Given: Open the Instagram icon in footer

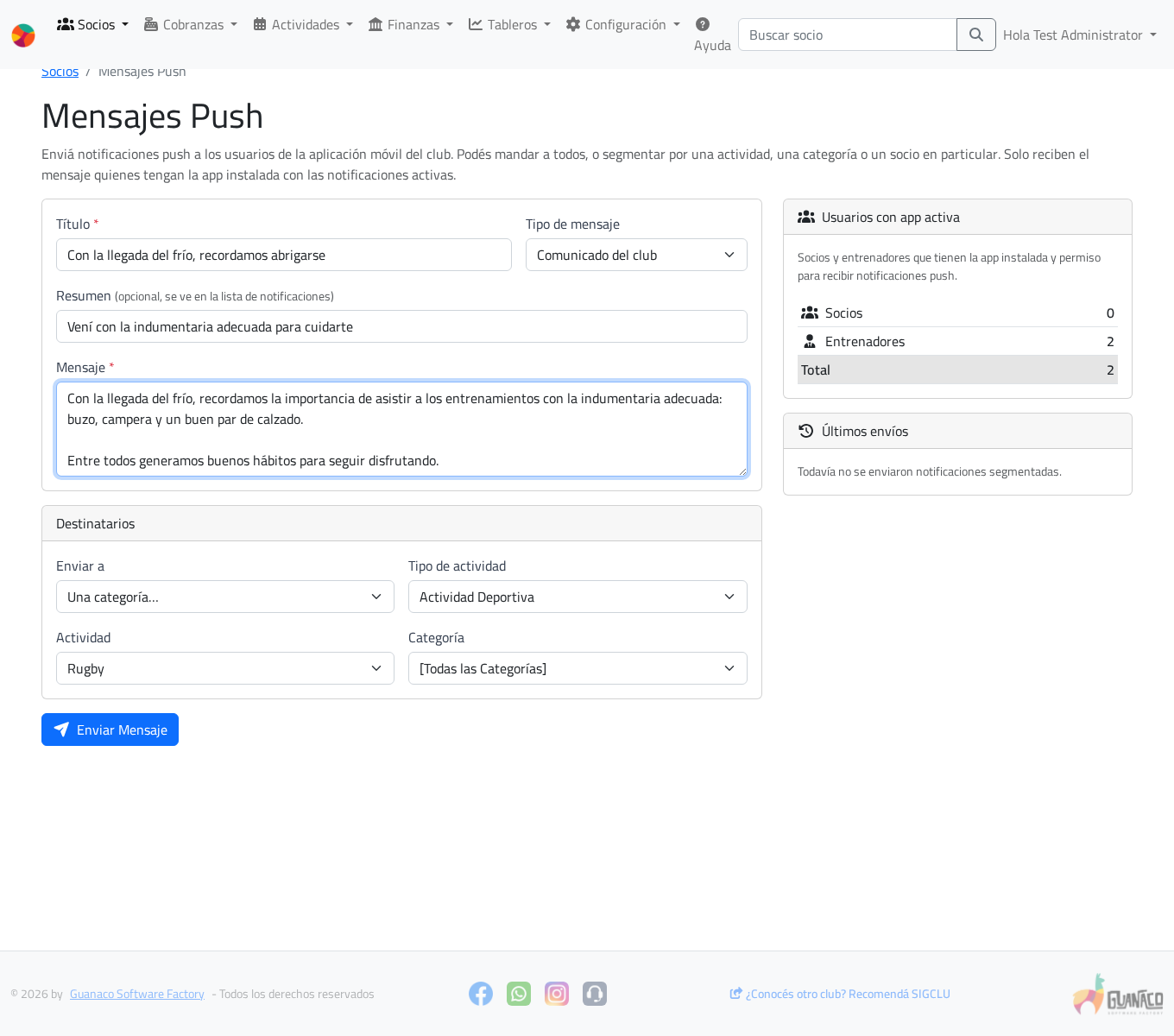Looking at the screenshot, I should (557, 994).
